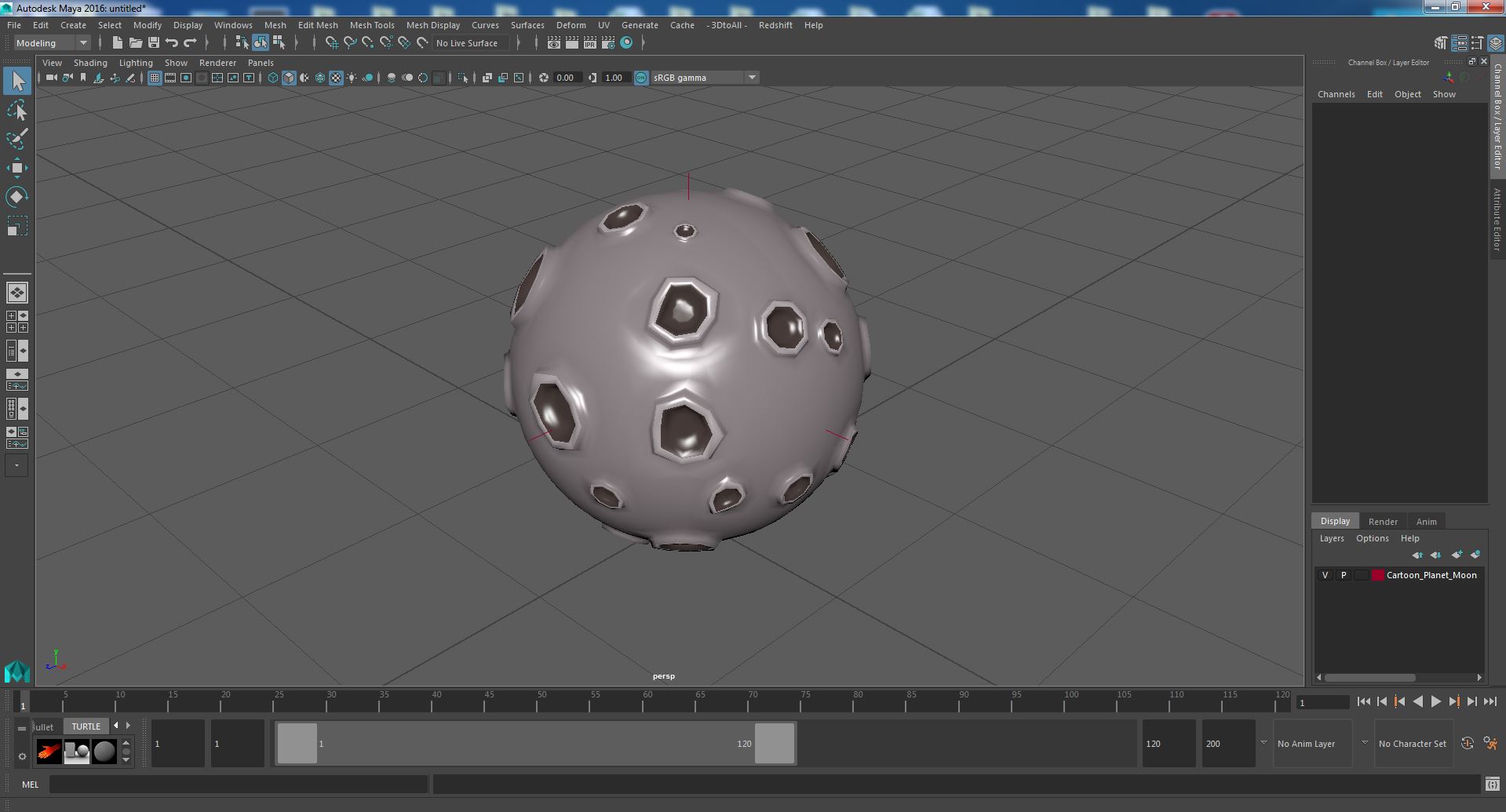Select by component type mode icon
The image size is (1506, 812).
pyautogui.click(x=279, y=43)
